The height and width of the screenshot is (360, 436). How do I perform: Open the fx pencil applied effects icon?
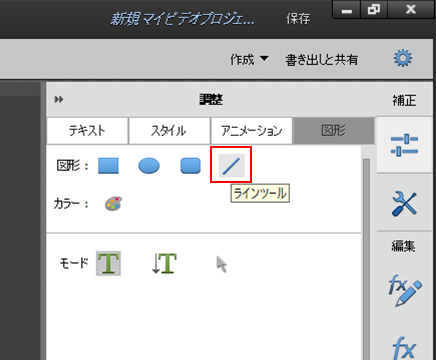tap(405, 290)
